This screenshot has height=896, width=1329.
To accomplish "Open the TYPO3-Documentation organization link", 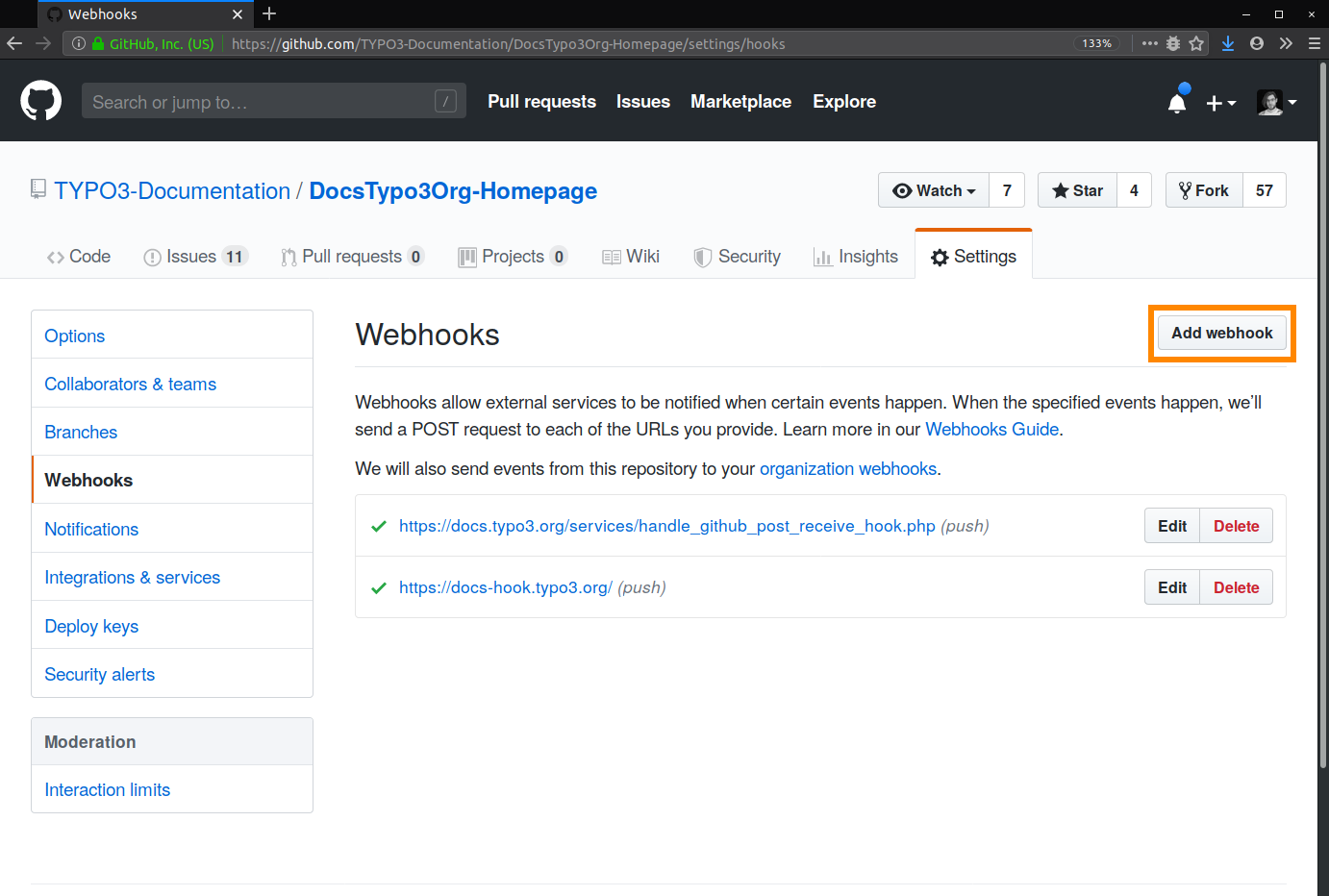I will click(x=172, y=190).
